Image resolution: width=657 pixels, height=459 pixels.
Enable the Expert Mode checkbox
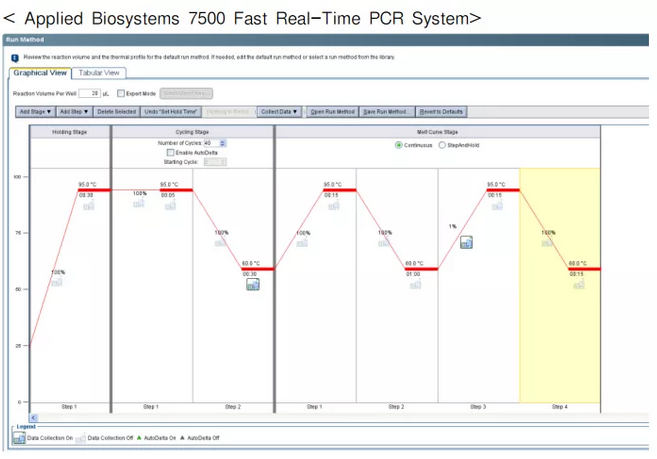(x=121, y=93)
